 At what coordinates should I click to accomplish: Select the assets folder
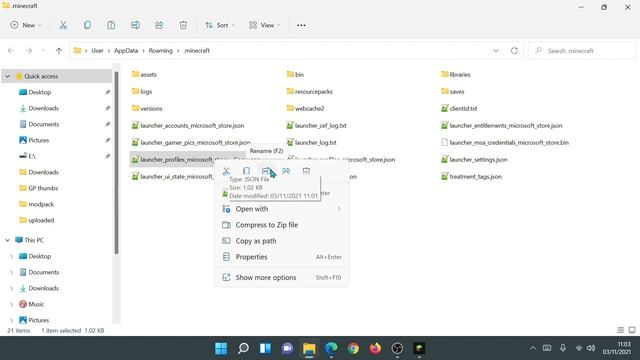coord(144,75)
